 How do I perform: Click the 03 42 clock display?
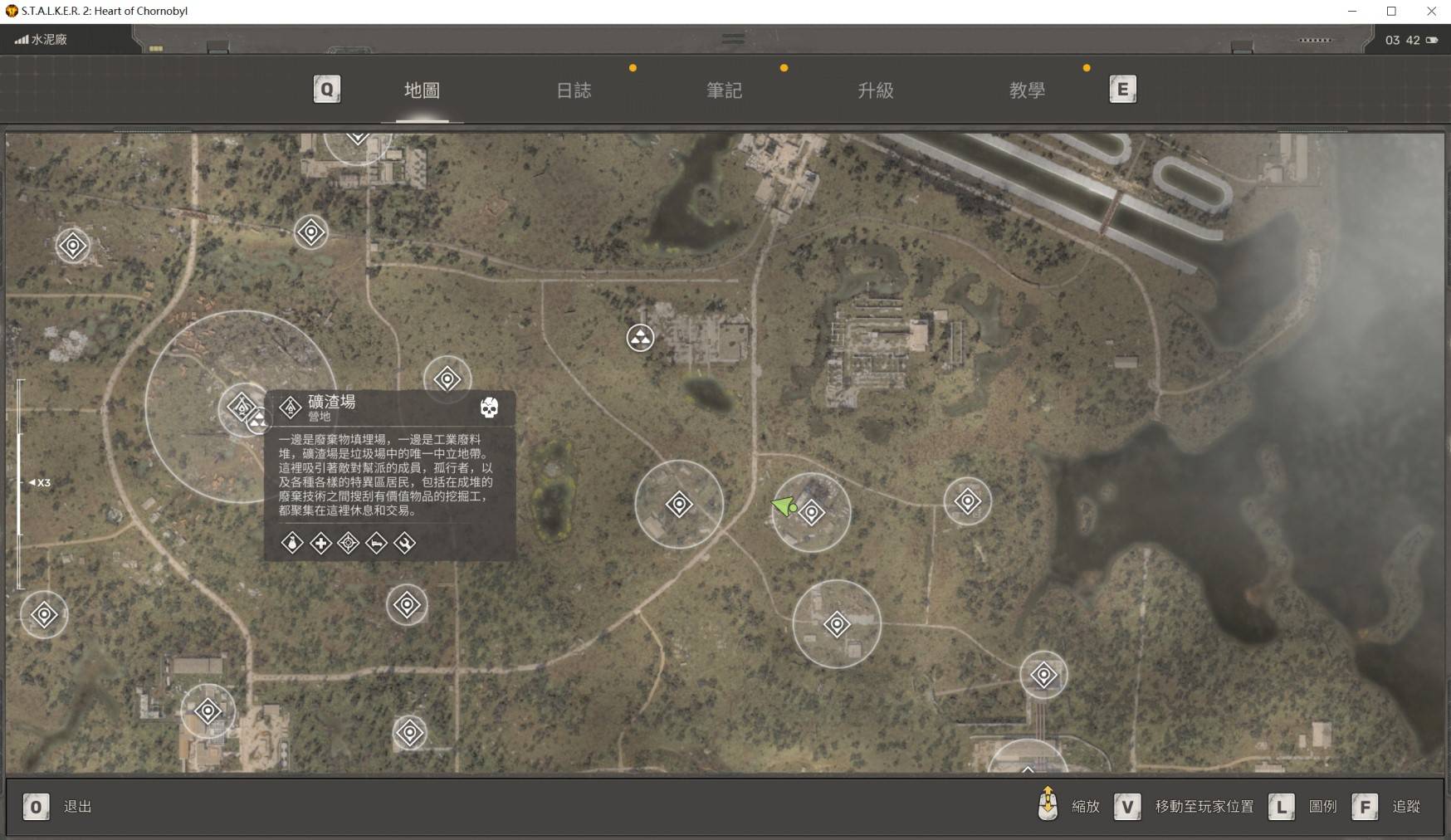(1403, 40)
